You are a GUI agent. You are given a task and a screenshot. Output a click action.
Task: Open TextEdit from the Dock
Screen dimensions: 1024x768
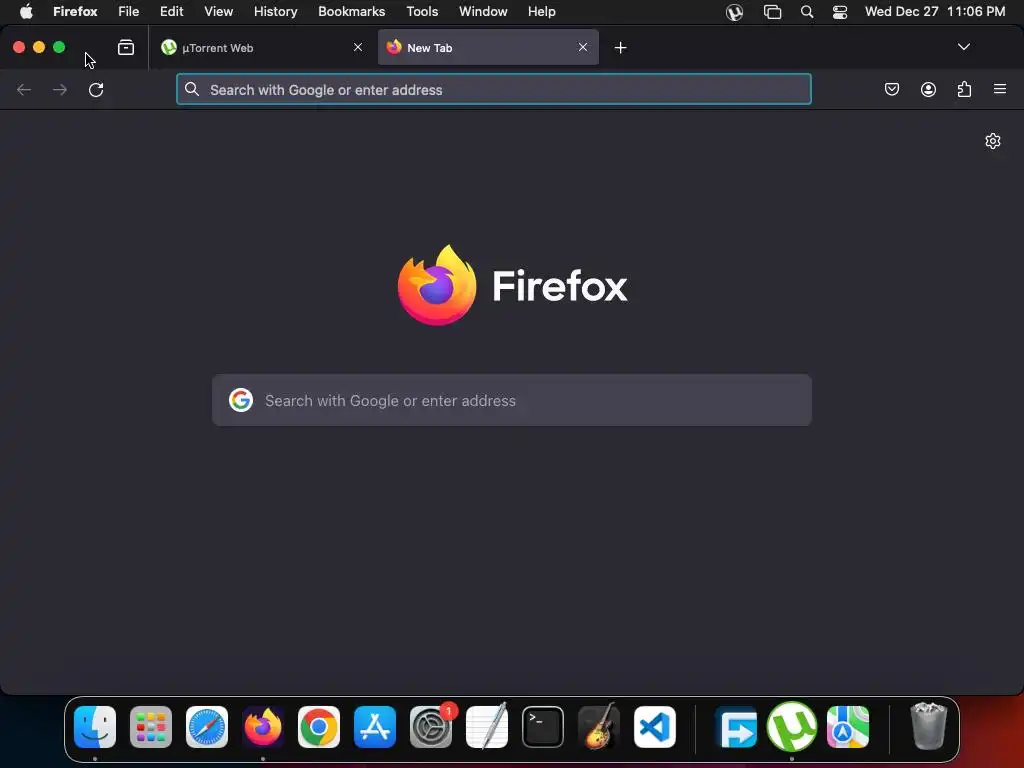pyautogui.click(x=487, y=726)
